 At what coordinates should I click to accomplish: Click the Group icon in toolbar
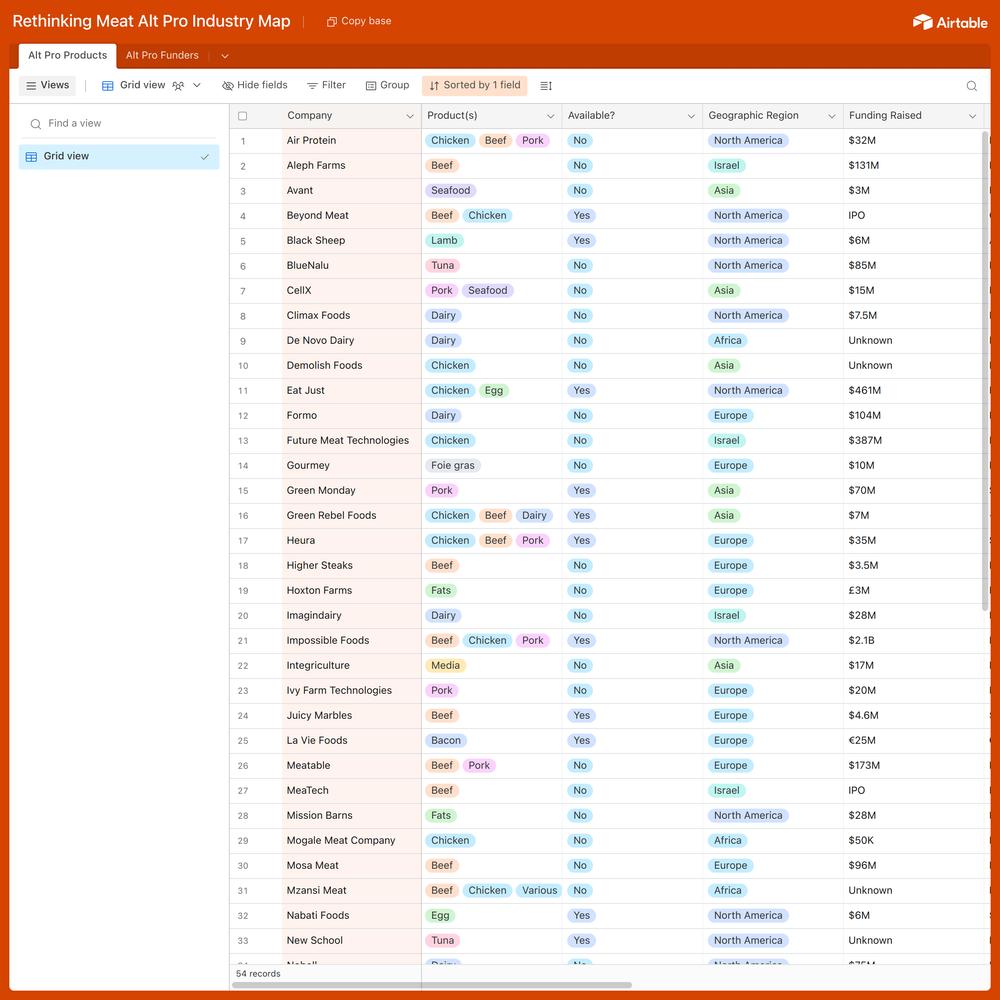371,85
